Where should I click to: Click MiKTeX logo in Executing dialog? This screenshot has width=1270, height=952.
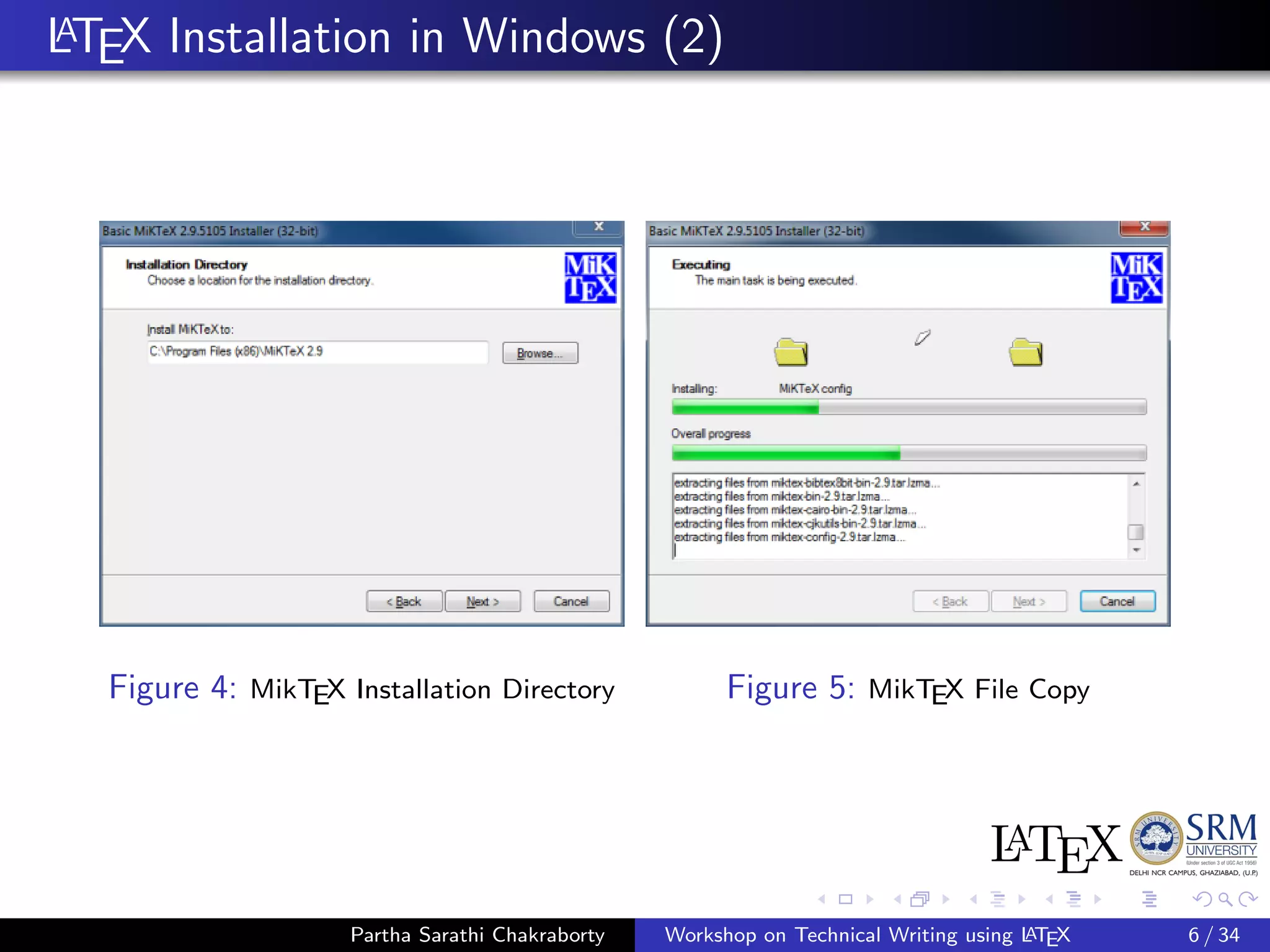coord(1137,278)
